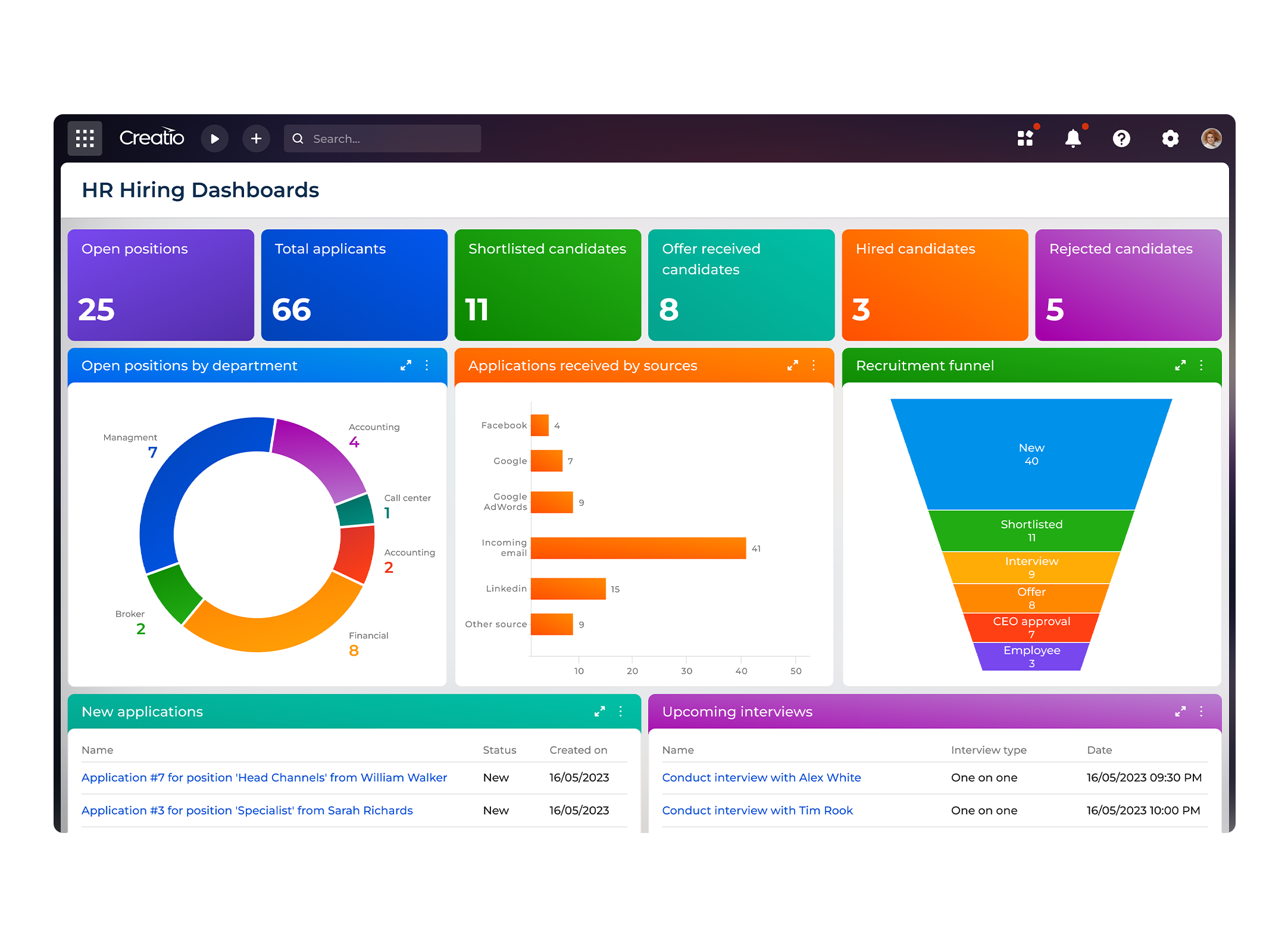Open Application #7 for Head Channels link
1288x952 pixels.
click(x=264, y=777)
